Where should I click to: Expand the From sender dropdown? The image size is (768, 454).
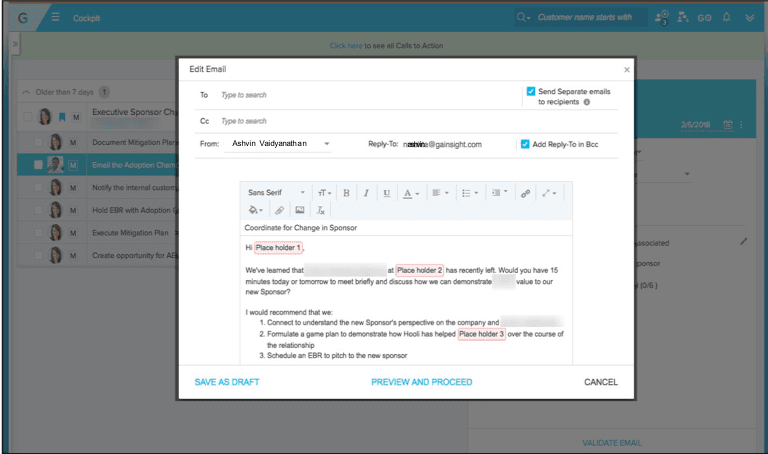click(327, 144)
